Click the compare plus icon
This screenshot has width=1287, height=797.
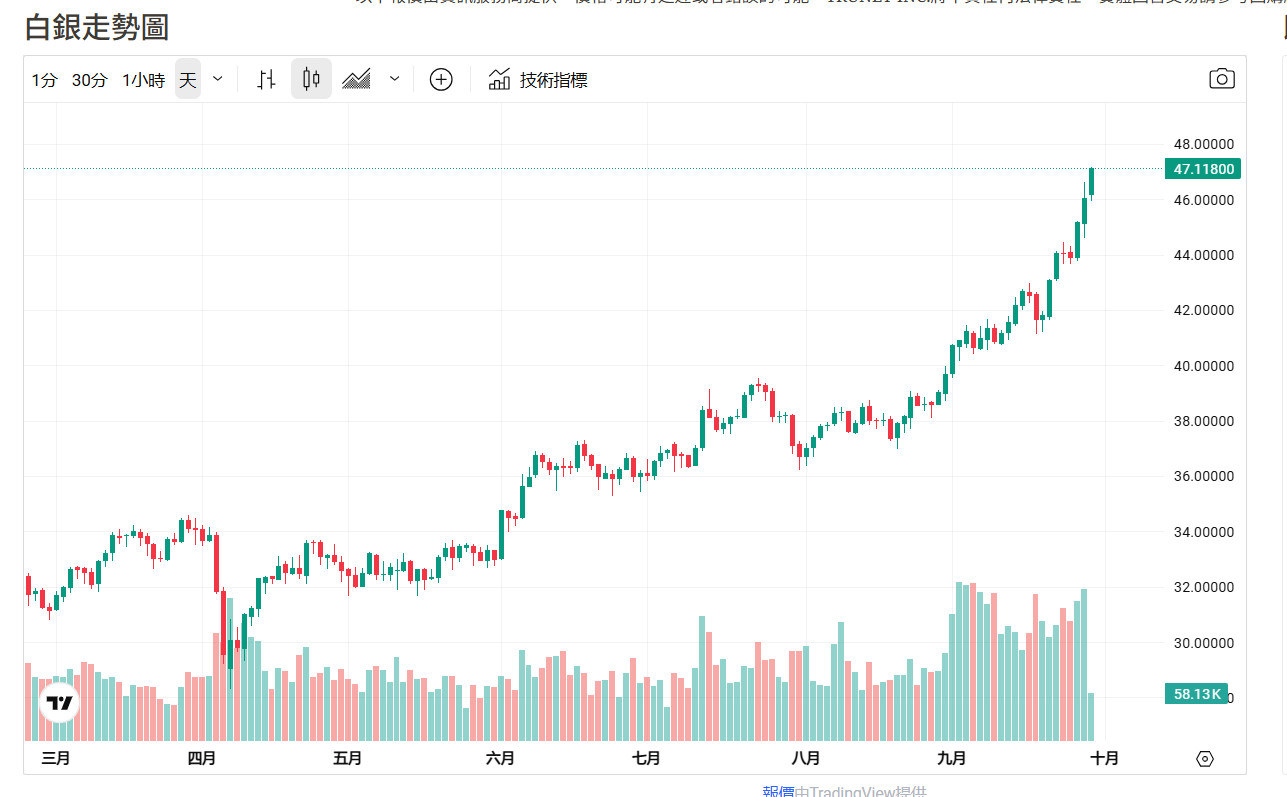(441, 78)
